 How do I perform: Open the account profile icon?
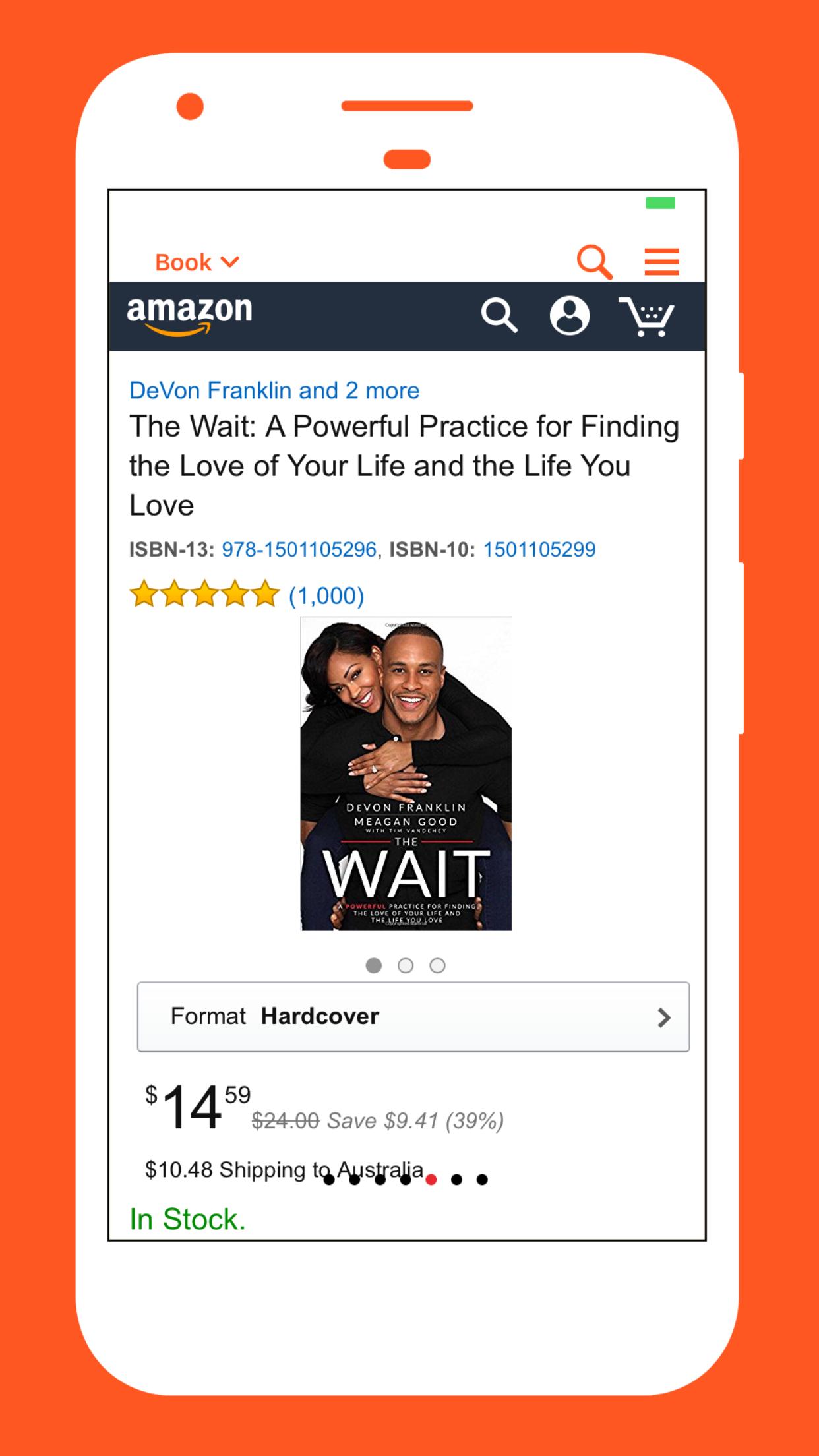(x=570, y=315)
